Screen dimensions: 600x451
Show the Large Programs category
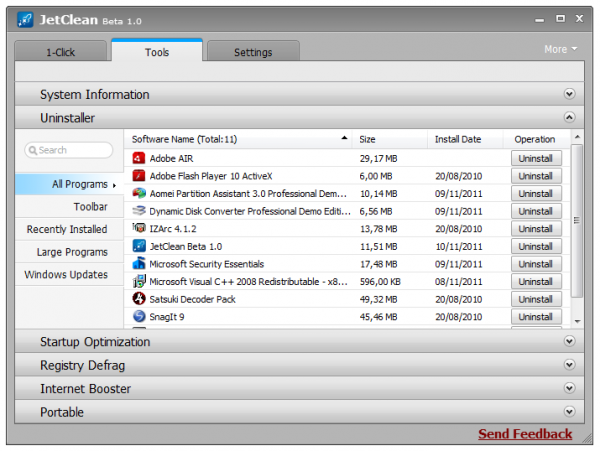(72, 252)
